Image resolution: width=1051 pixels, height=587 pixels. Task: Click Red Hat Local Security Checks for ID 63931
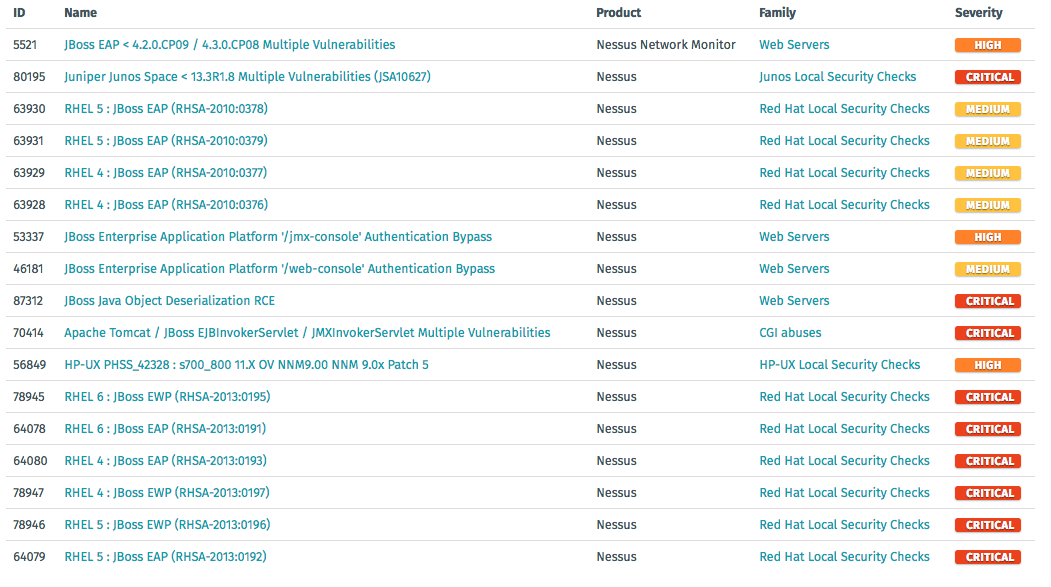[845, 141]
